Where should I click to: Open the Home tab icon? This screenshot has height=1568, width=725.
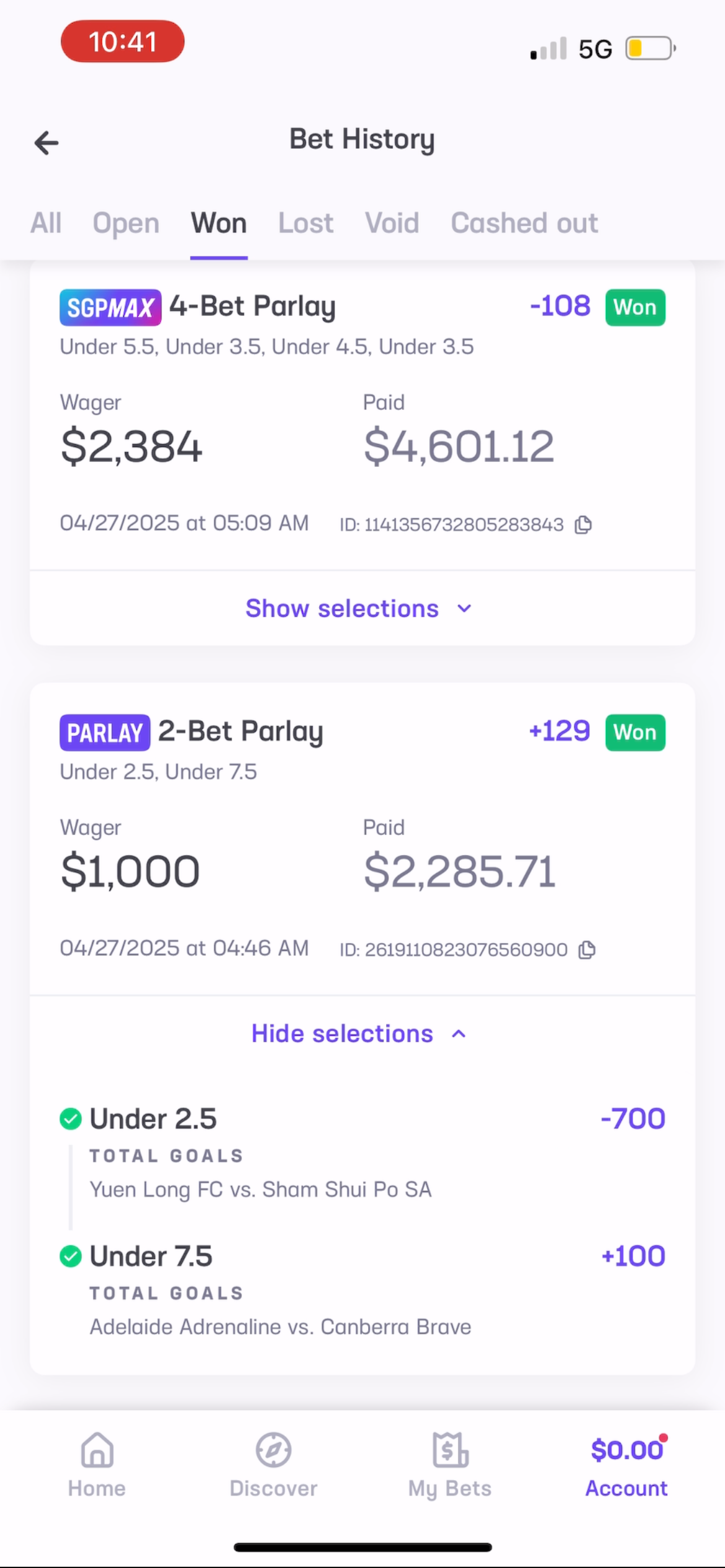point(97,1451)
